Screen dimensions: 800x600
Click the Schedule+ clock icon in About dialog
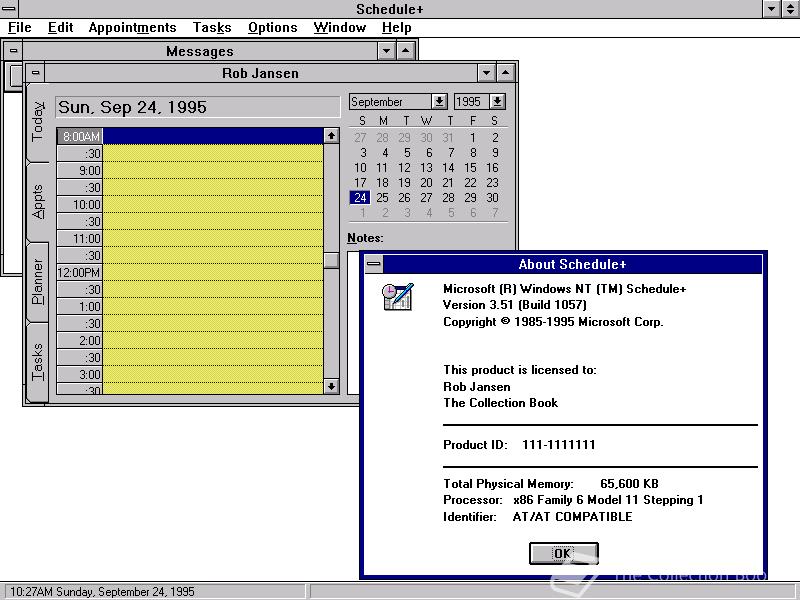tap(397, 296)
